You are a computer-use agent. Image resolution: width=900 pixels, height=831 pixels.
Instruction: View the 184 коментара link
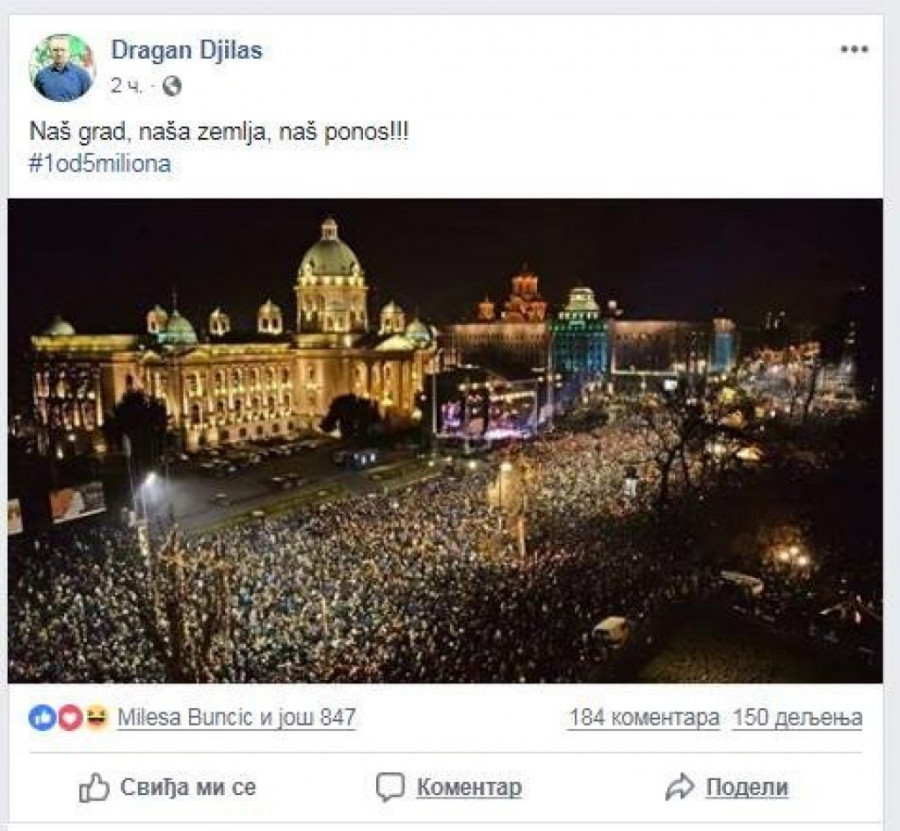click(644, 717)
